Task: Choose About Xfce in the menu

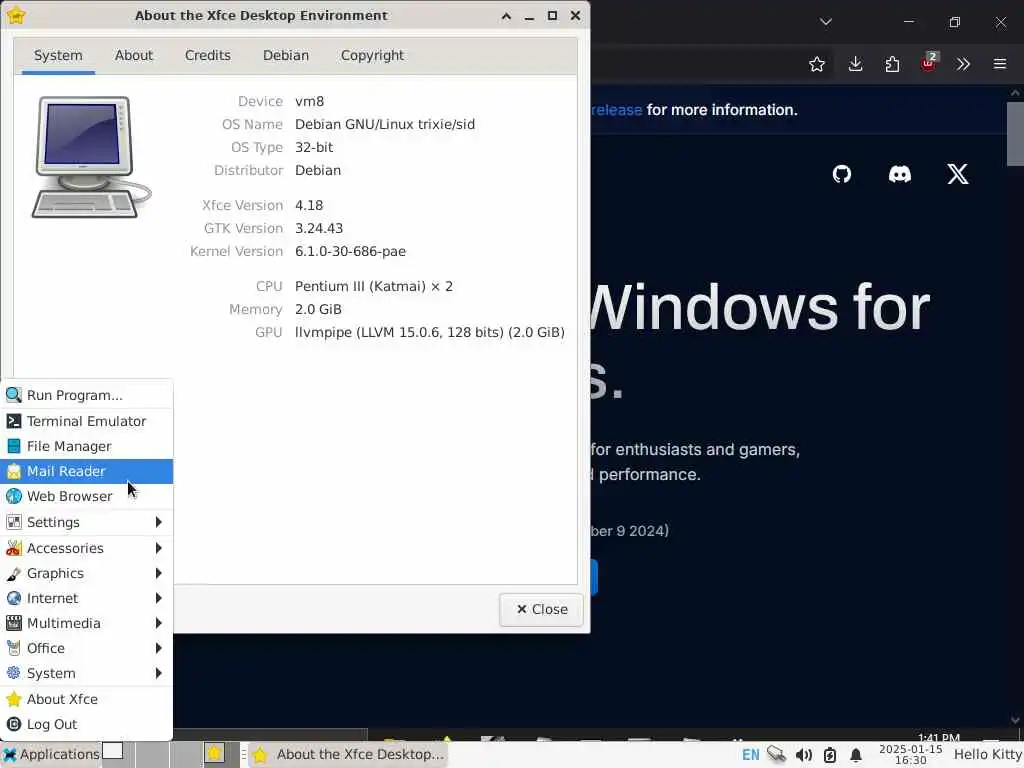Action: [86, 699]
